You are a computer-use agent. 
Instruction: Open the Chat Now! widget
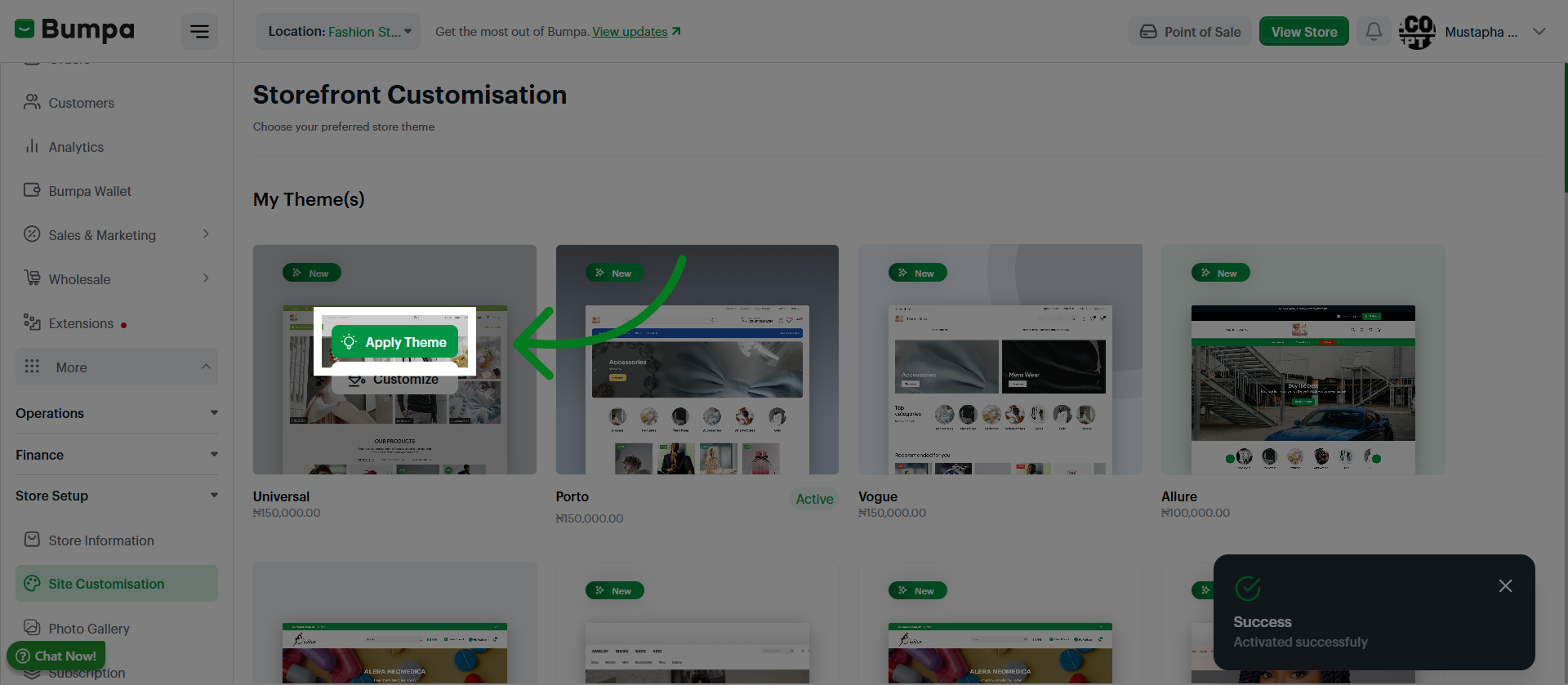tap(56, 656)
